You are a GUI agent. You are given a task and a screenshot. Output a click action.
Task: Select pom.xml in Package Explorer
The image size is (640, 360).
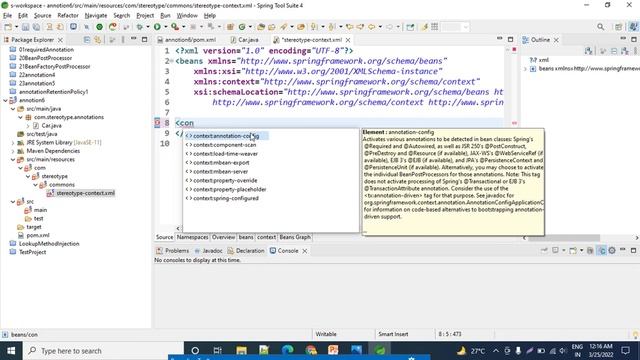click(x=38, y=236)
